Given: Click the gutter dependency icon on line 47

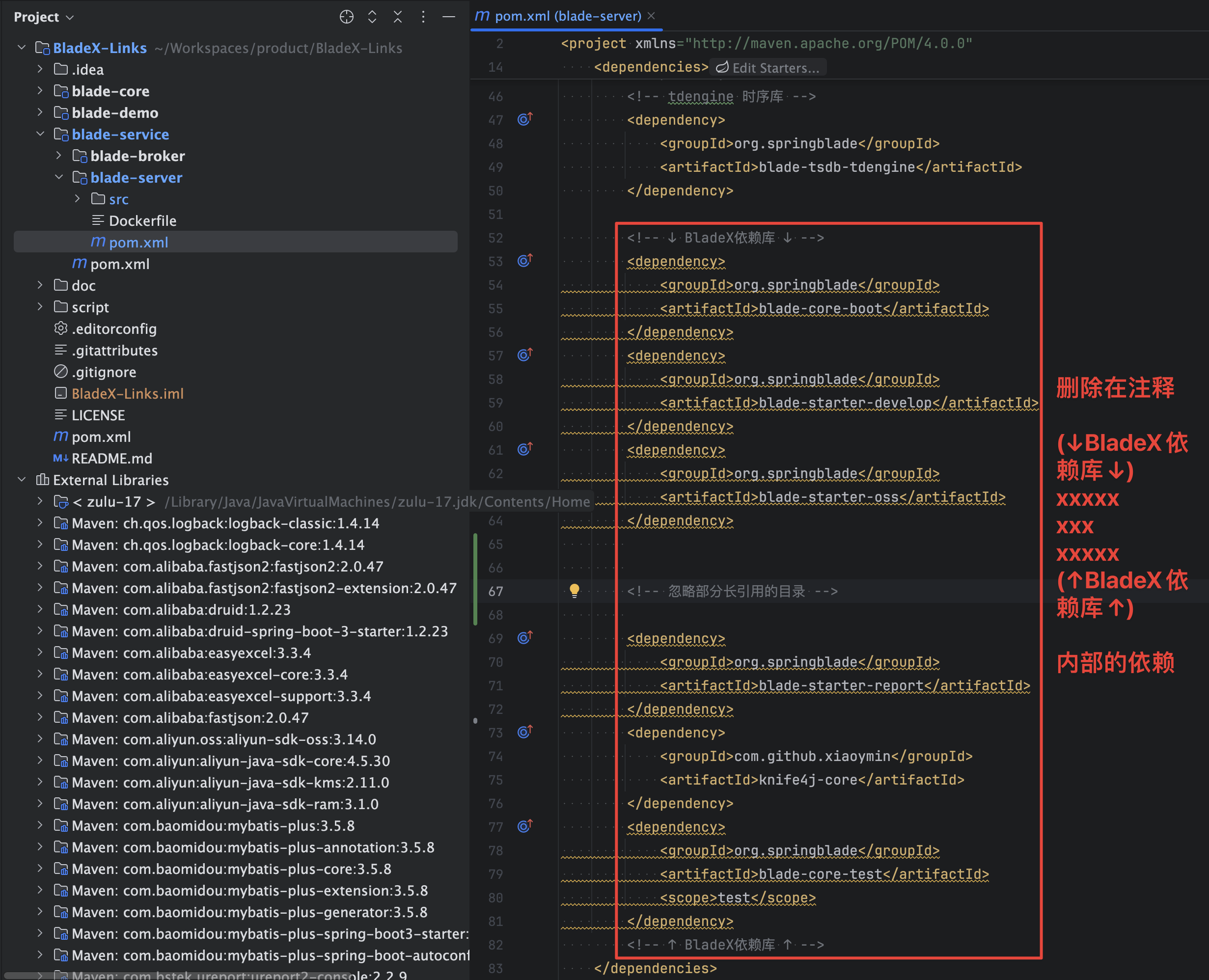Looking at the screenshot, I should pos(525,119).
